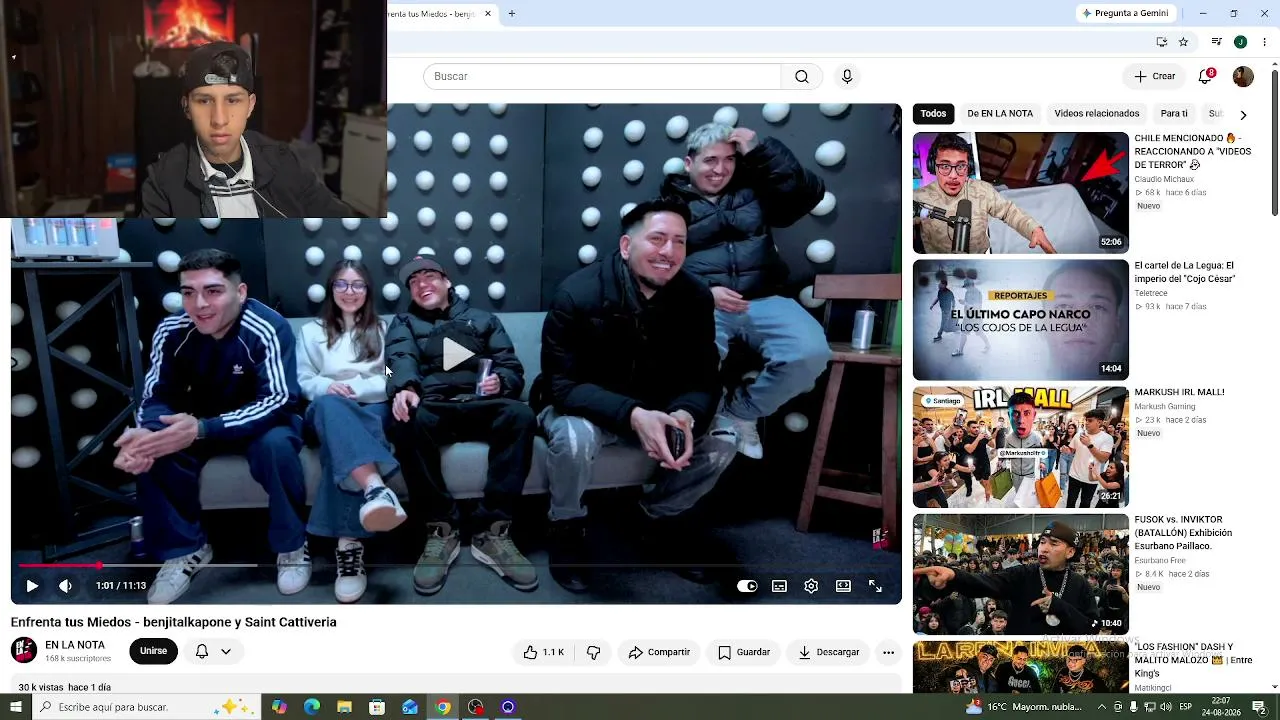Open the three-dot more actions menu below the video

[888, 652]
